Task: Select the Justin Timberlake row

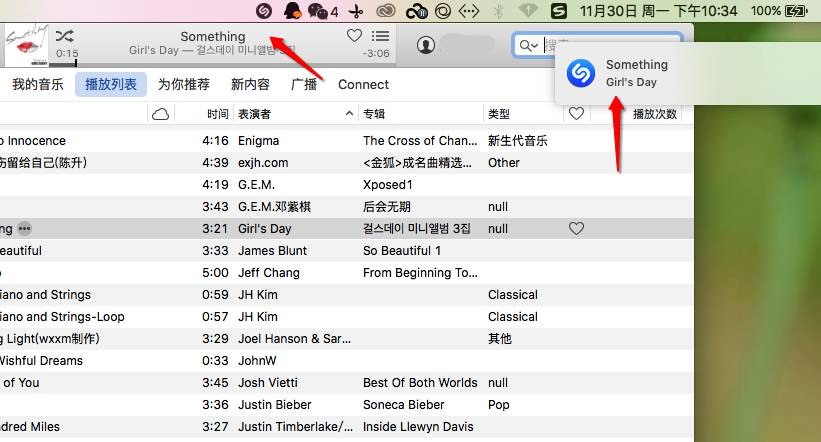Action: point(347,427)
